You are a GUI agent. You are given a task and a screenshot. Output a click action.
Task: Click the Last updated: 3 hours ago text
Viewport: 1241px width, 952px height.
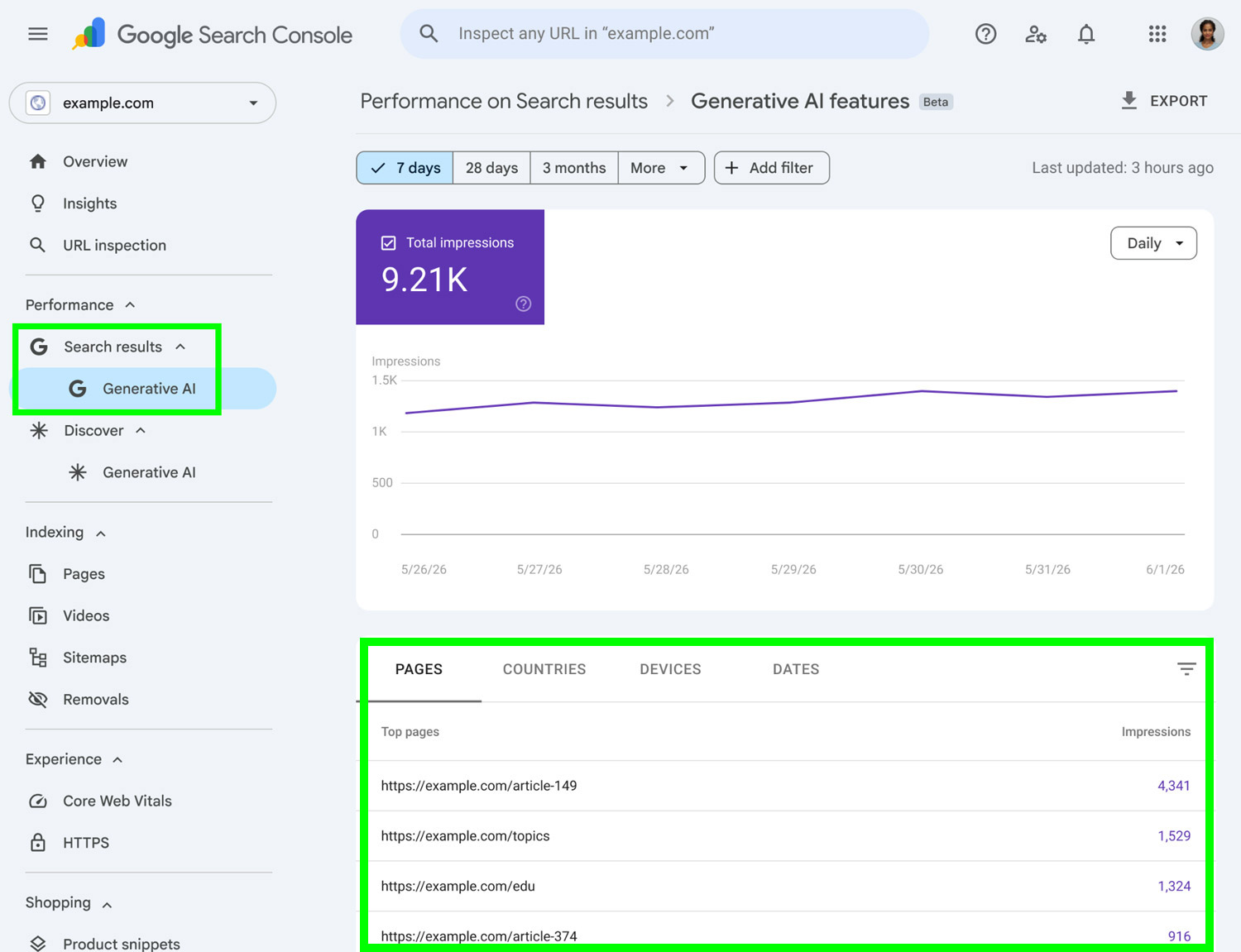coord(1123,168)
